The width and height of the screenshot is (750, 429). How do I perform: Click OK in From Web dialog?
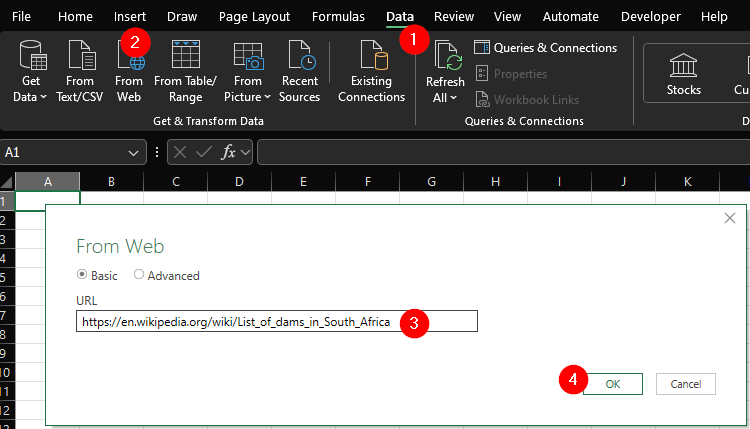tap(613, 384)
